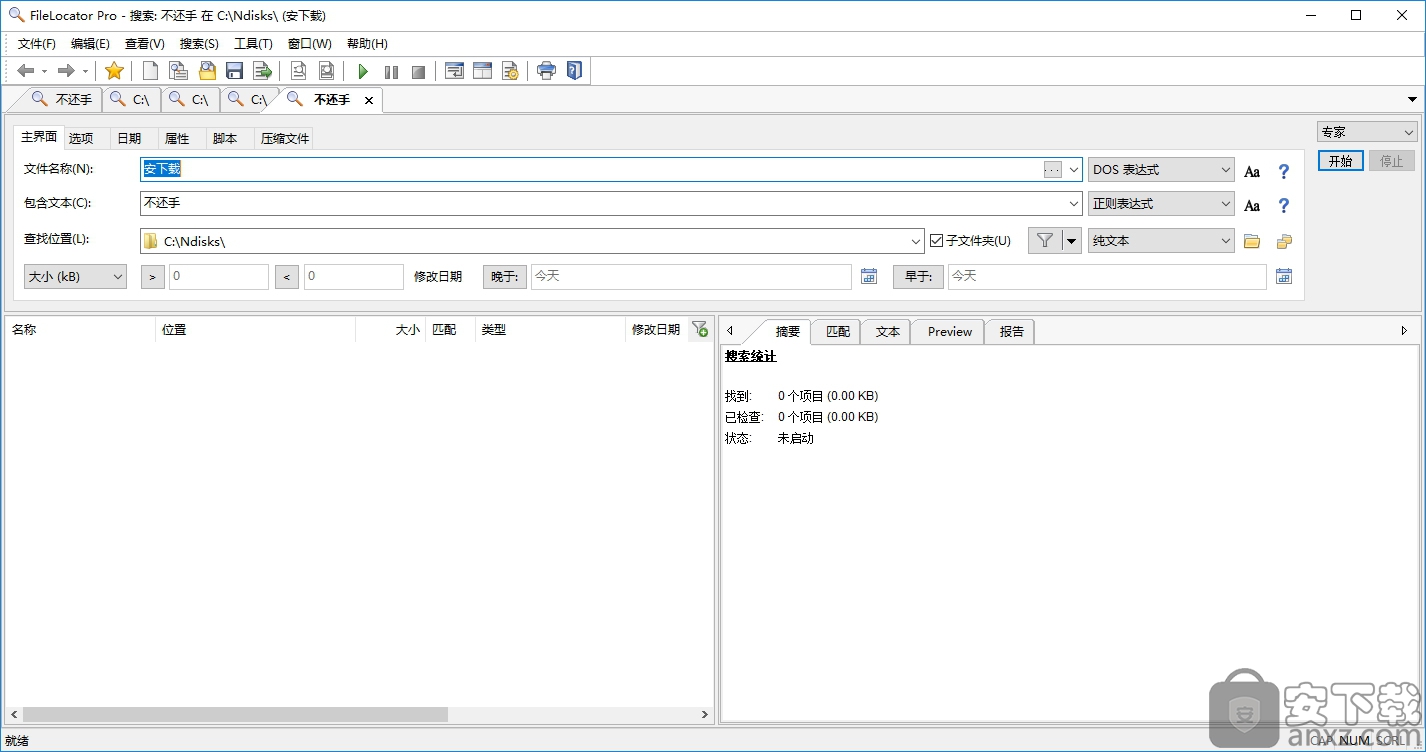Open the help book icon in the toolbar
This screenshot has height=752, width=1426.
(x=574, y=71)
